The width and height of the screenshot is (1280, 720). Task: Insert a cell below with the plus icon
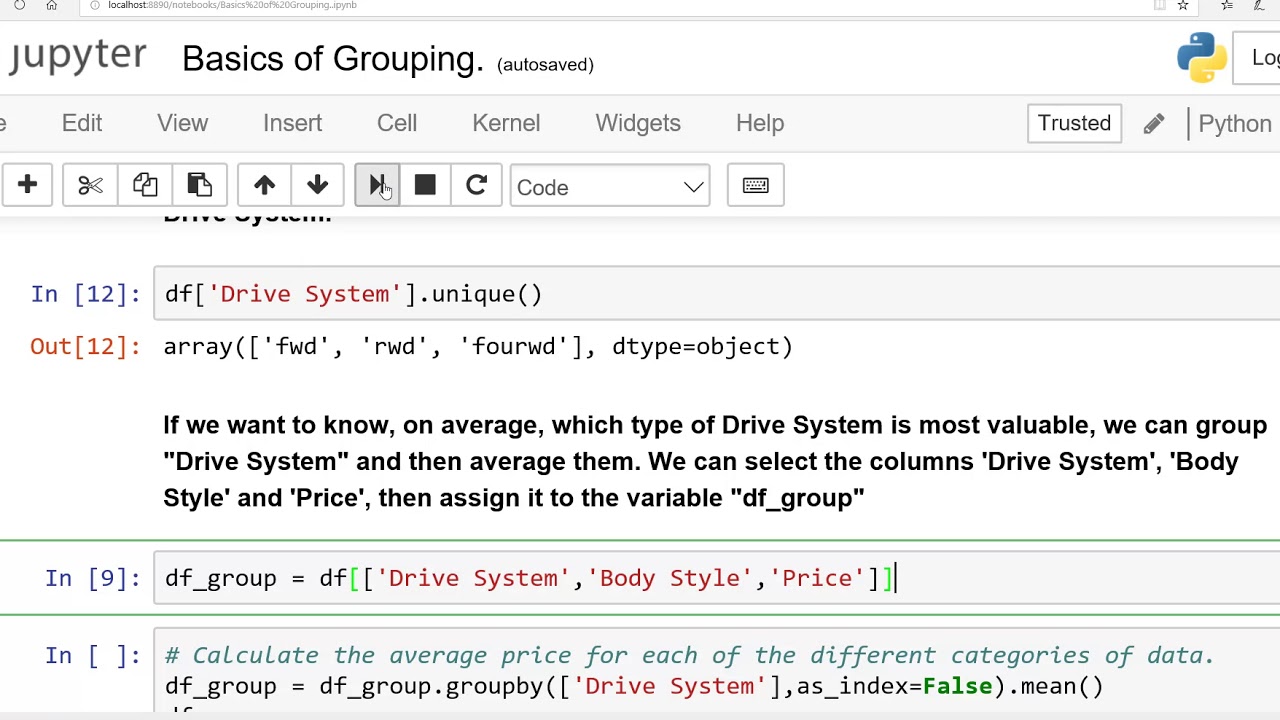coord(27,185)
